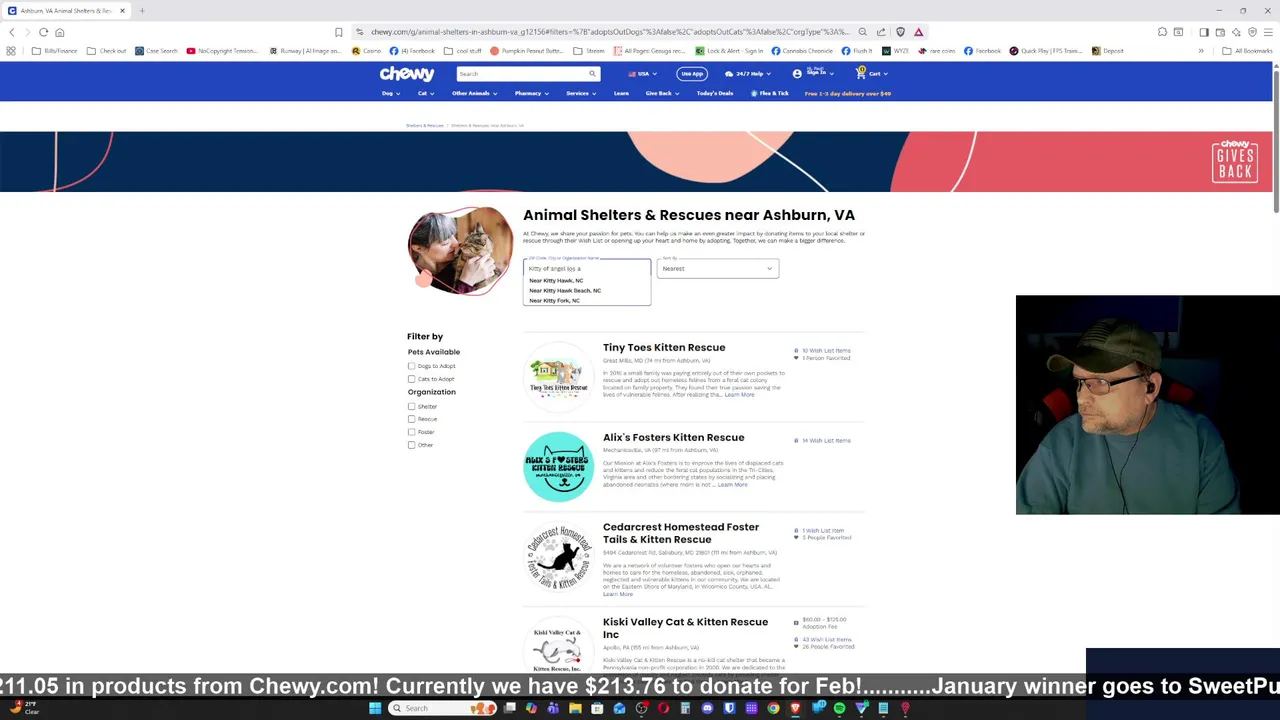1280x720 pixels.
Task: Open Flea & Tick navigation item
Action: point(770,93)
